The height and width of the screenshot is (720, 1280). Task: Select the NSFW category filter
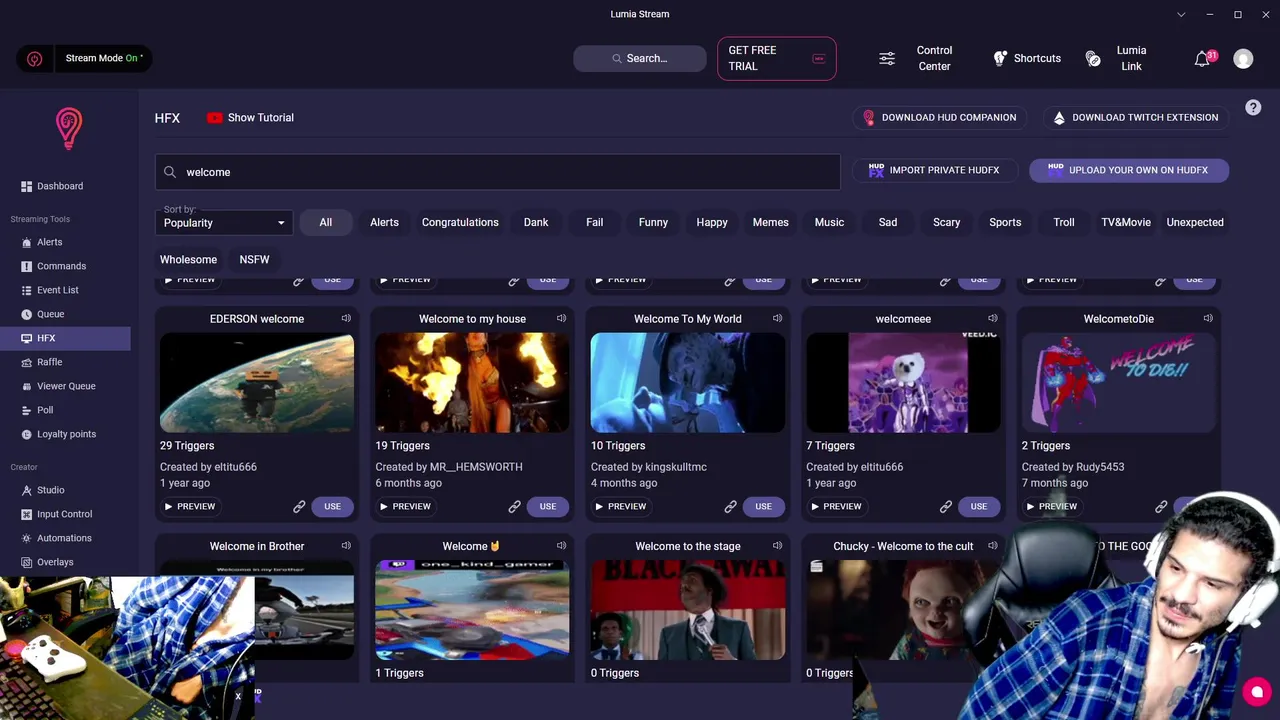255,260
